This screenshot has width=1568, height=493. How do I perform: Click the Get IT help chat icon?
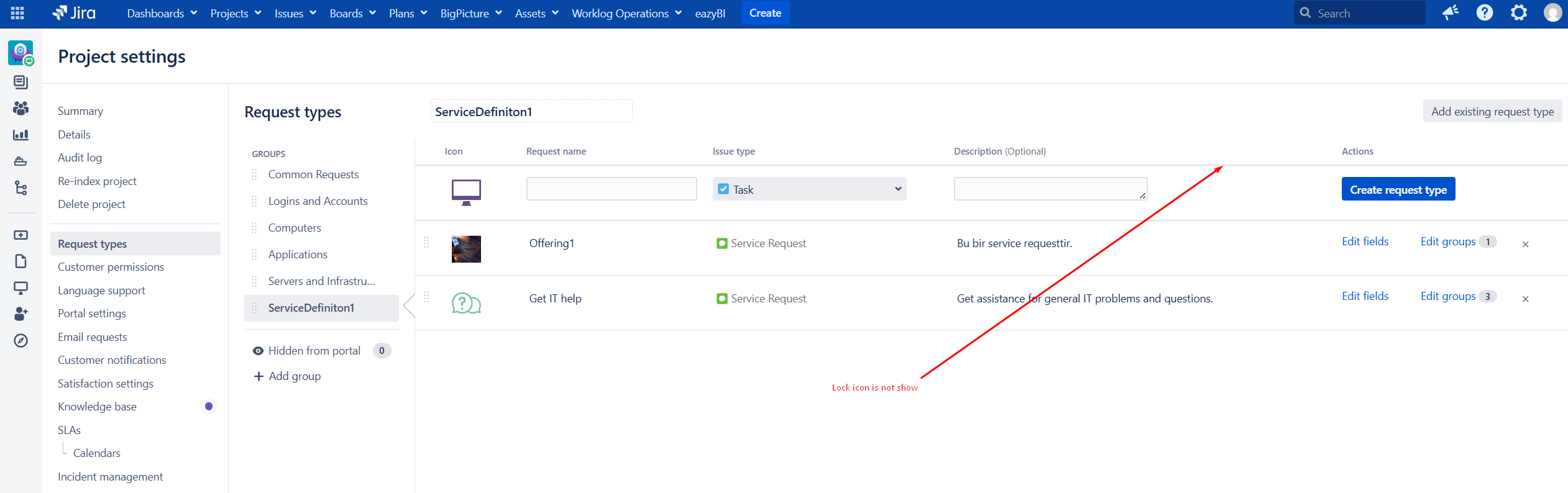(466, 304)
